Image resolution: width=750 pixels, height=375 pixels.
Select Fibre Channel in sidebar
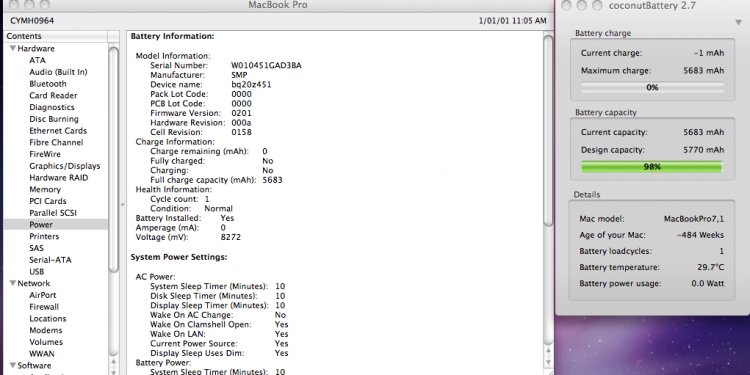pos(56,143)
